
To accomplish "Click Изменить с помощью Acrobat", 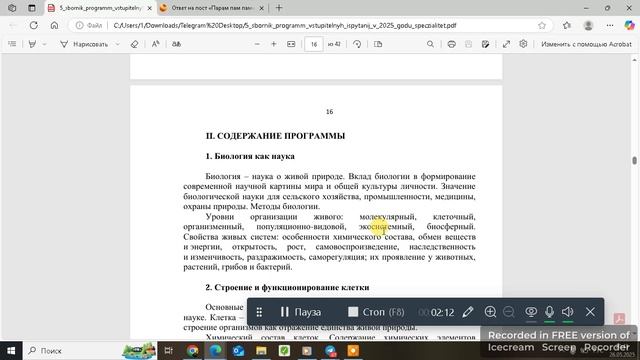I will point(586,44).
